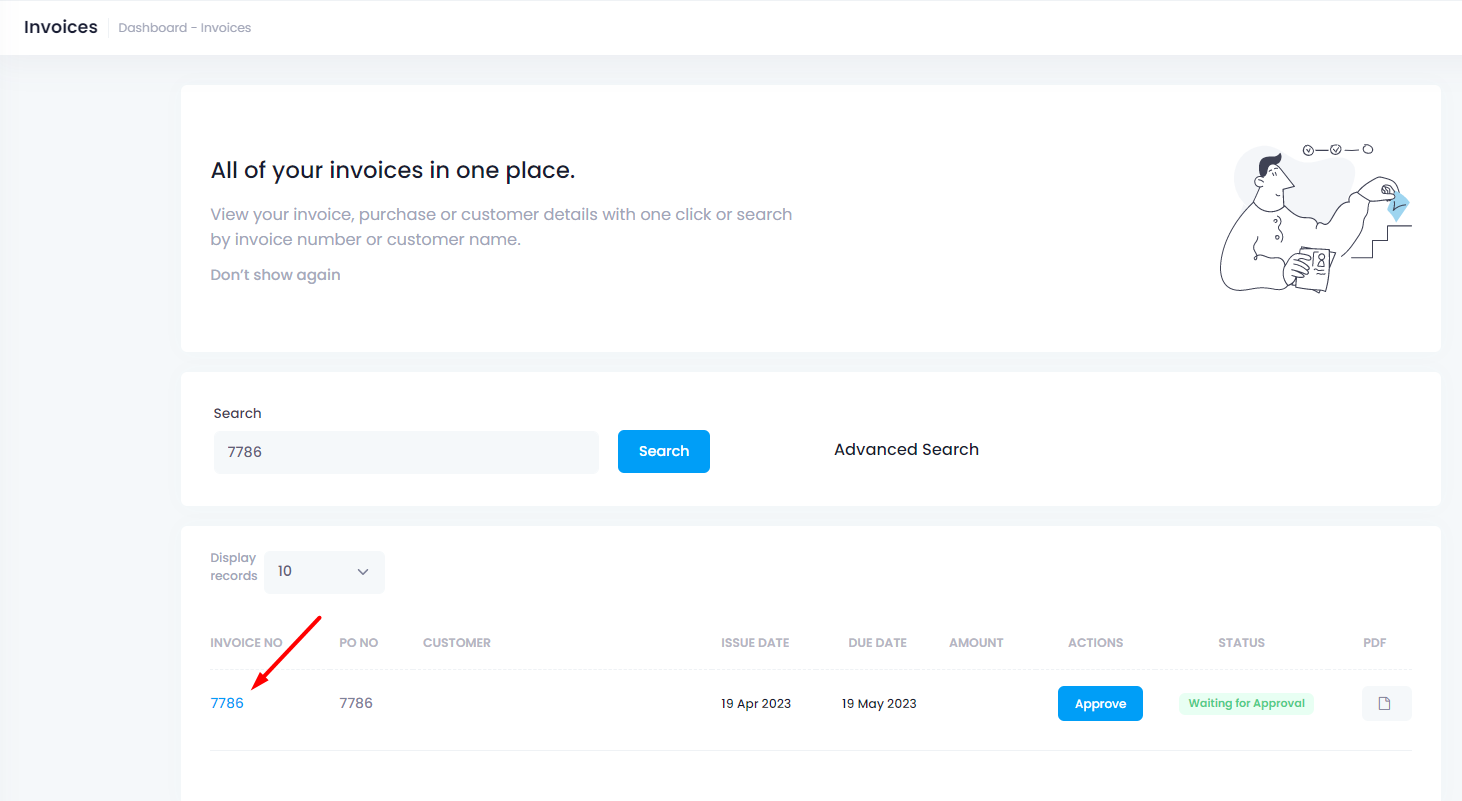
Task: Open invoice number 7786 link
Action: pyautogui.click(x=227, y=703)
